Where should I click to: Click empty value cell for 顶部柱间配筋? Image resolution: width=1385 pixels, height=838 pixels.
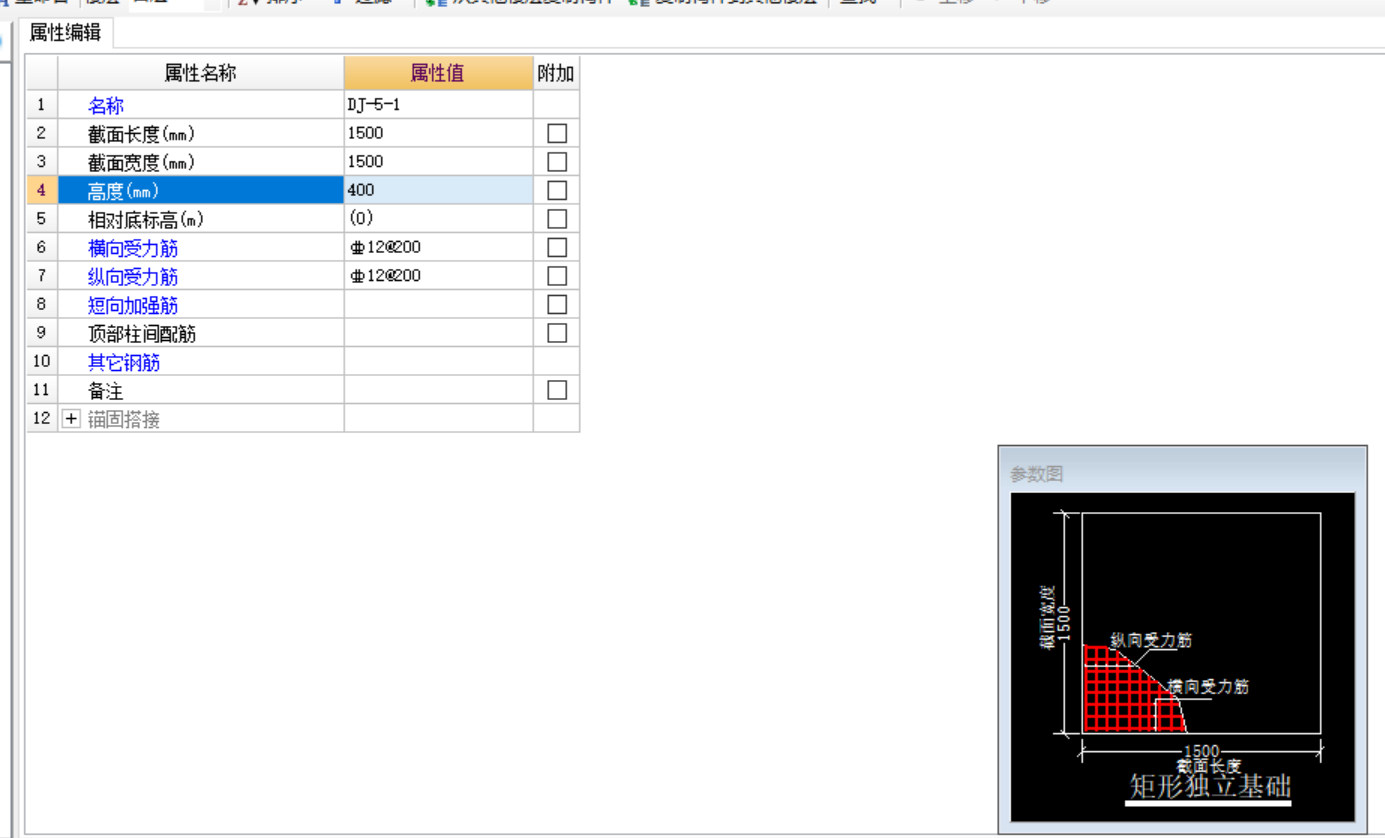438,333
